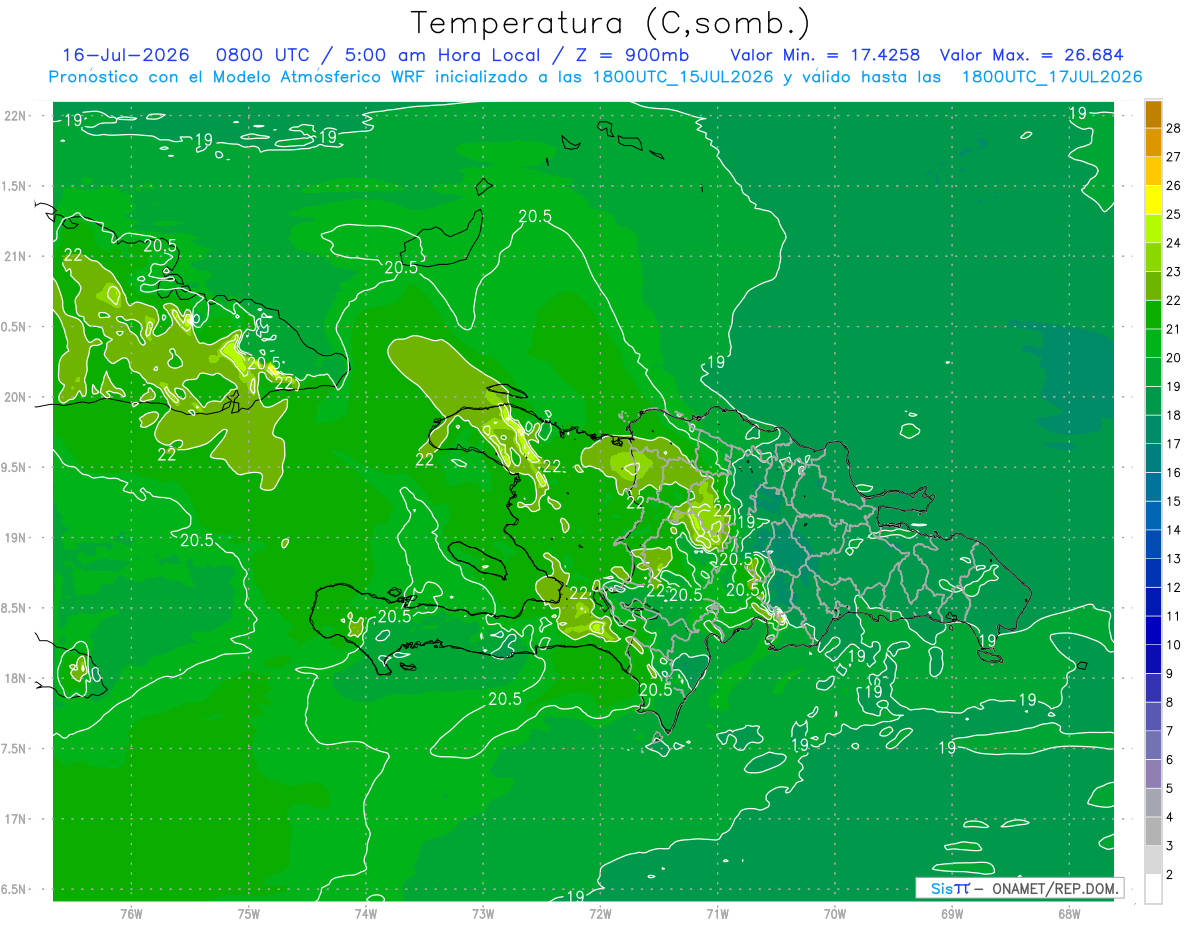The image size is (1200, 927).
Task: Click the '70W' longitude axis label
Action: 835,913
